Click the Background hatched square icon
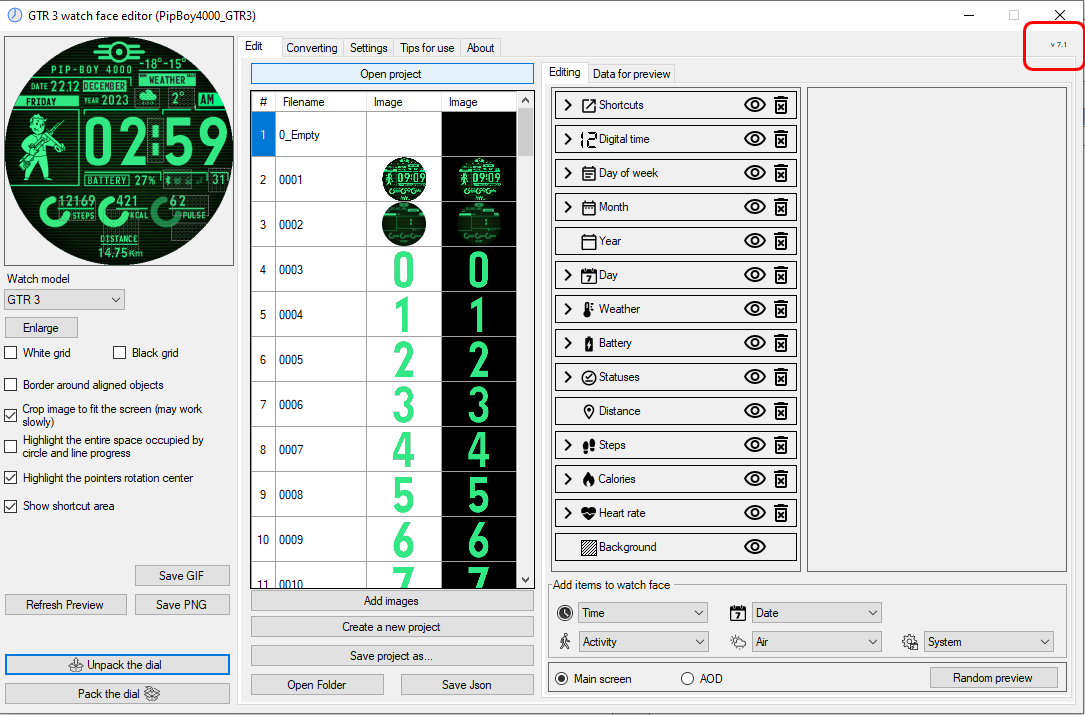Viewport: 1085px width, 715px height. tap(589, 547)
